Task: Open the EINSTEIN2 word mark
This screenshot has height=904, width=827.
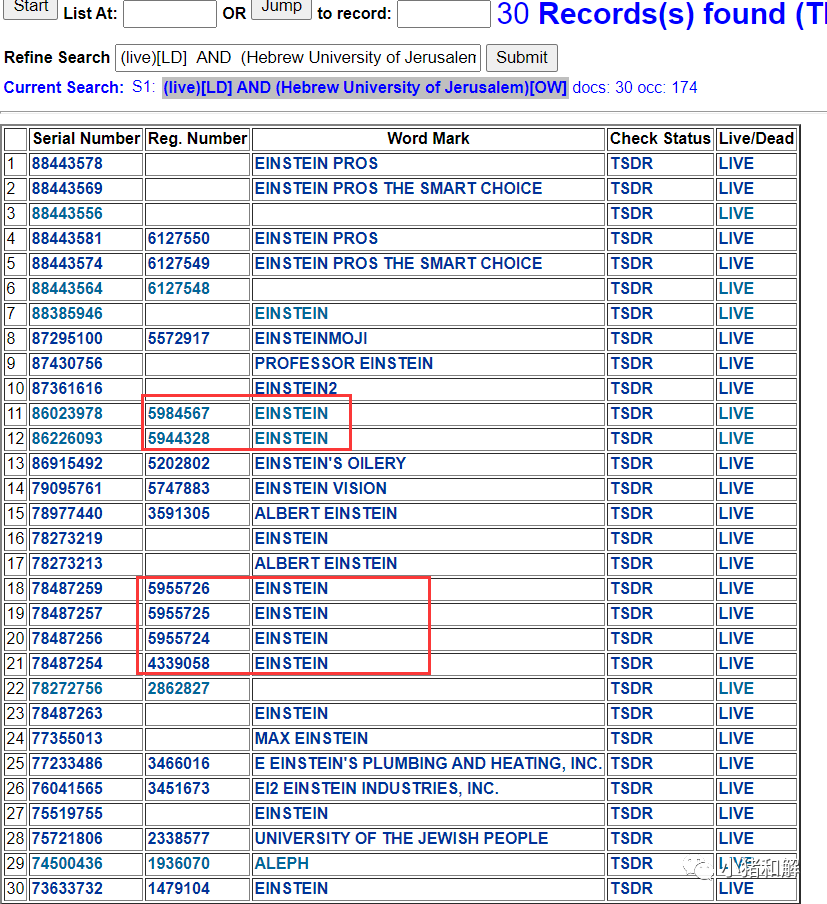Action: 296,389
